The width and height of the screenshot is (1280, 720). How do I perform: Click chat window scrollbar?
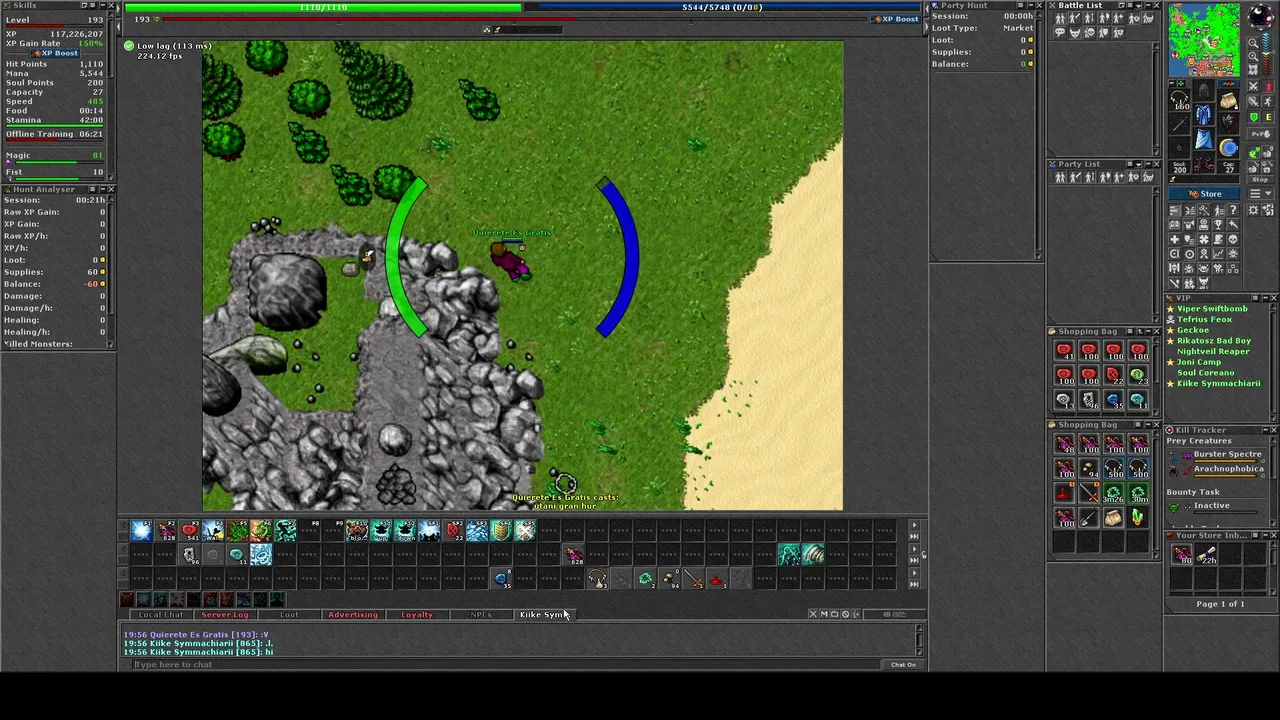tap(919, 639)
